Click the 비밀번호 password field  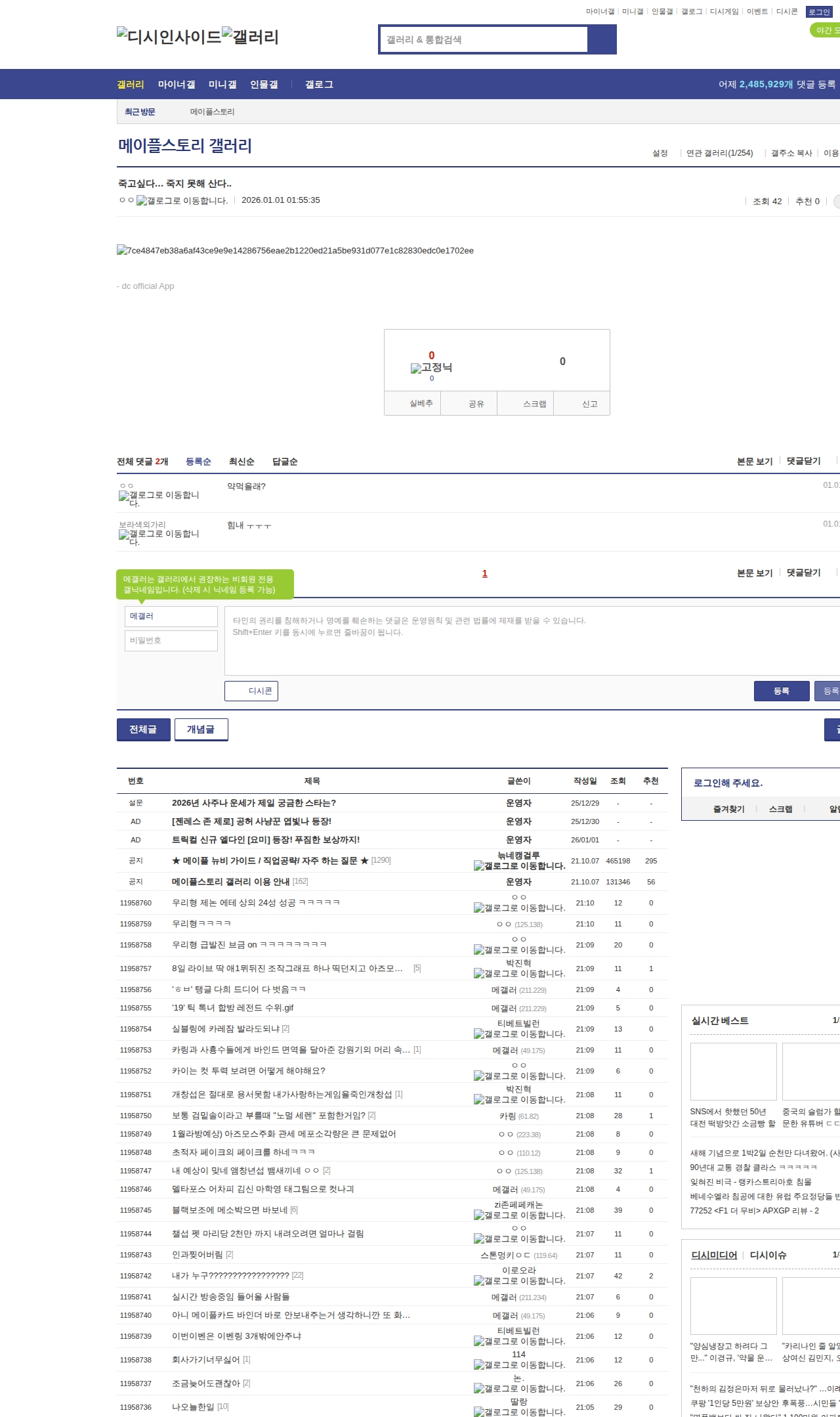pyautogui.click(x=171, y=641)
